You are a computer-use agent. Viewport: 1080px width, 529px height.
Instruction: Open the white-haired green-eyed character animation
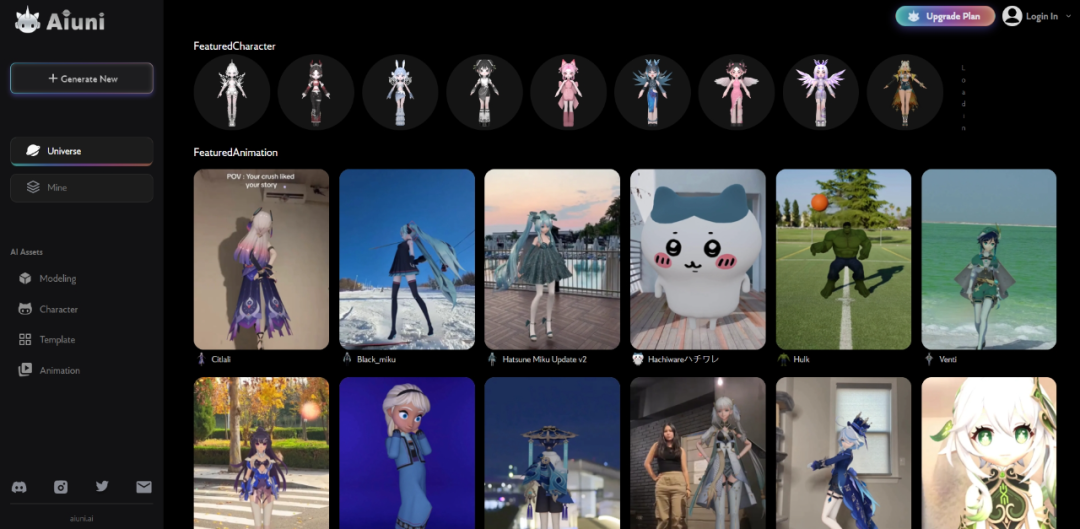pos(989,453)
